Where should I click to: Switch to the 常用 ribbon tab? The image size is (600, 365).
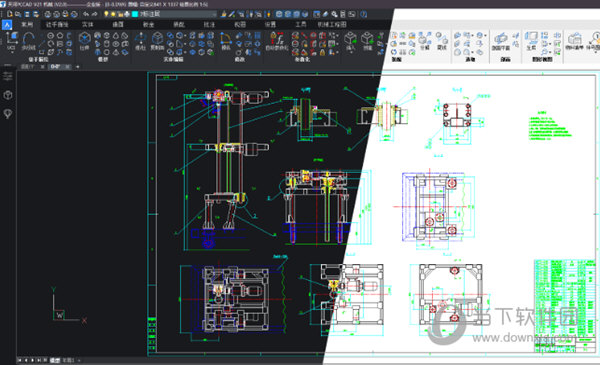coord(27,24)
